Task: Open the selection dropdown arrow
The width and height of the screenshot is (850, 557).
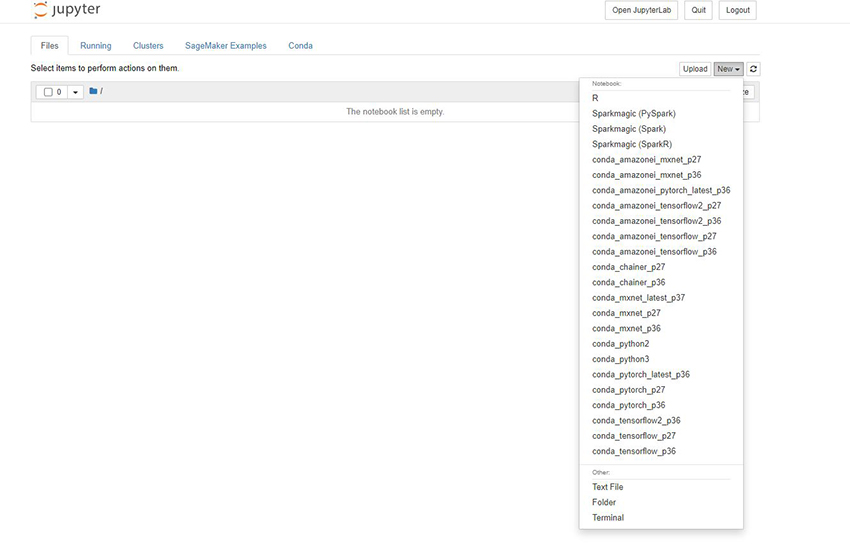Action: pos(75,92)
